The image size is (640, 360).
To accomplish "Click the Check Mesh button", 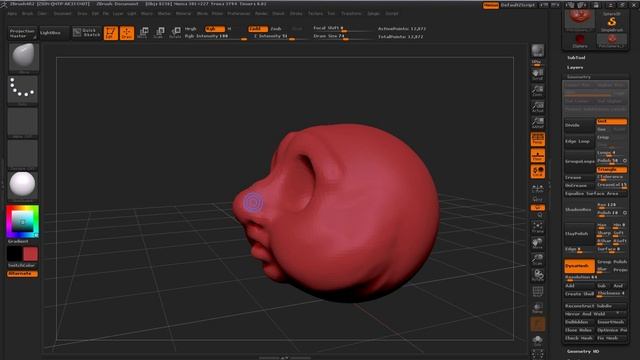I will point(579,338).
